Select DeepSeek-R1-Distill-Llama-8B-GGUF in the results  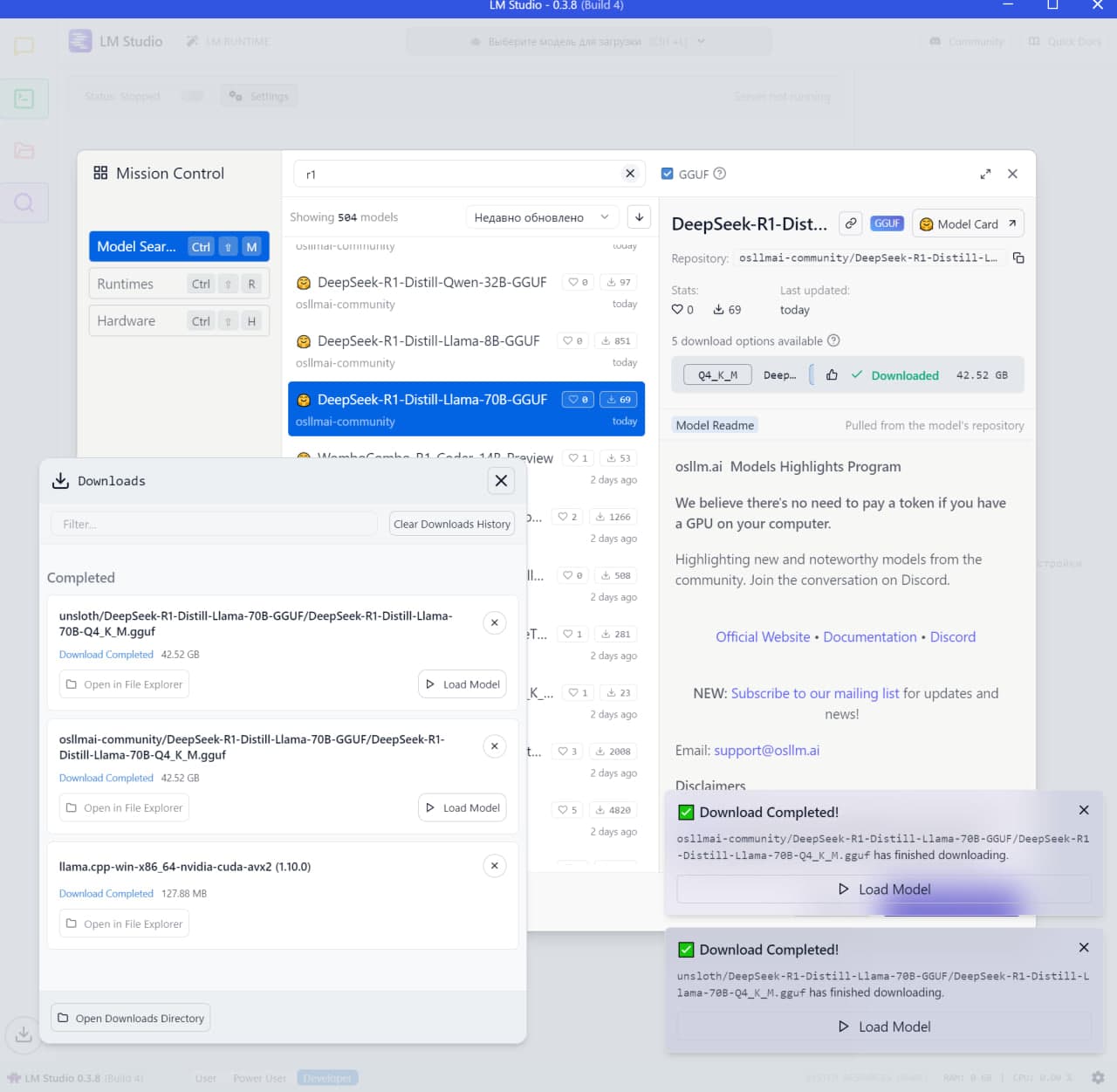pyautogui.click(x=466, y=352)
